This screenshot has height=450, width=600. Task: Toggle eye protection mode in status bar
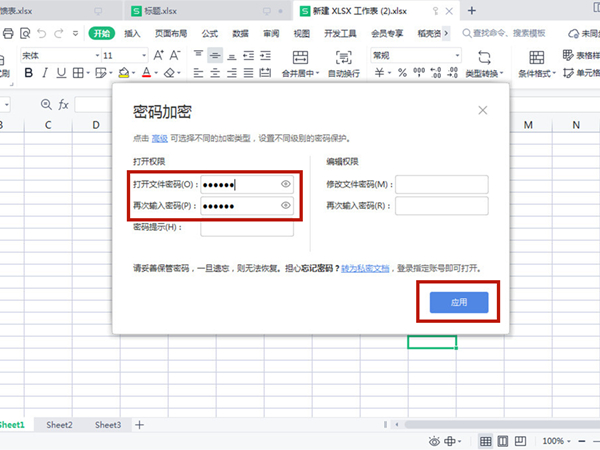click(x=434, y=441)
